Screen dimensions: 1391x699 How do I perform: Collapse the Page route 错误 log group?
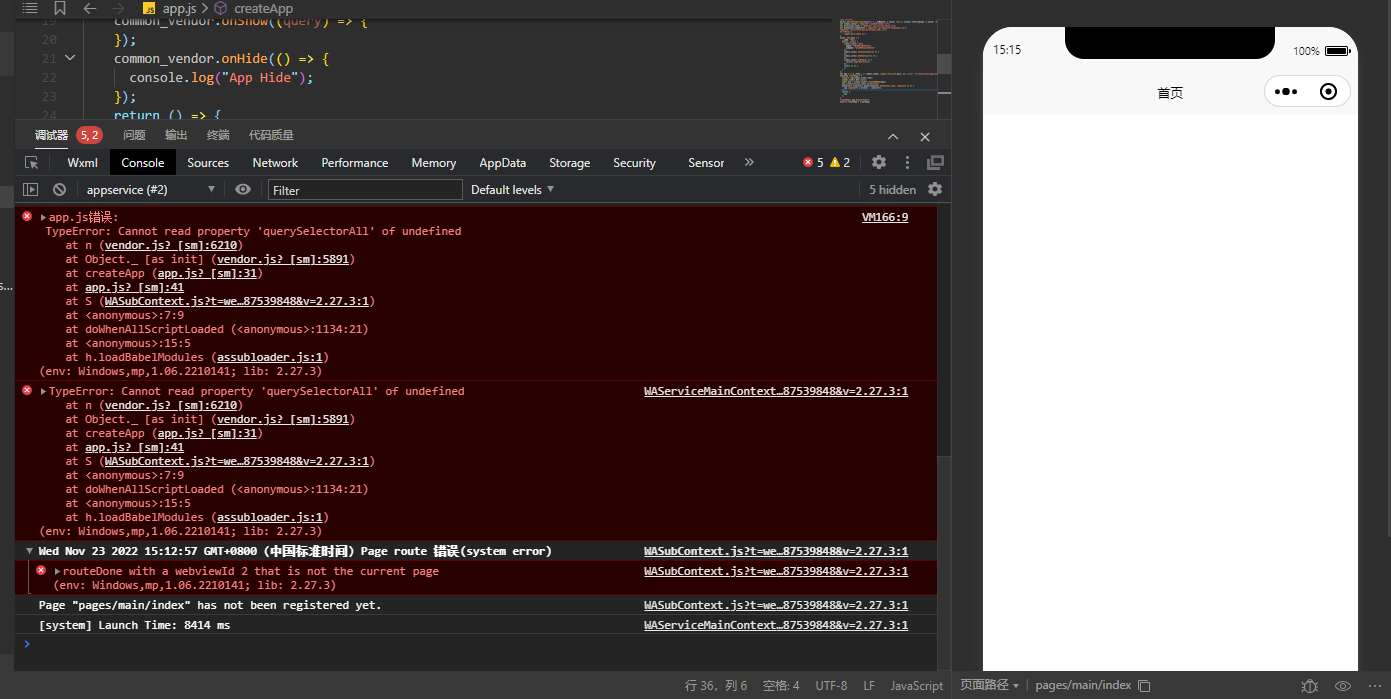tap(29, 551)
